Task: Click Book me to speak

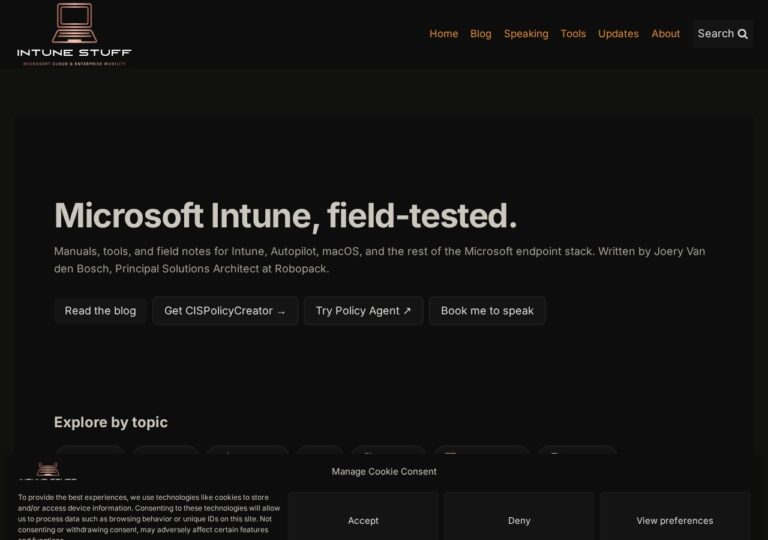Action: [487, 311]
